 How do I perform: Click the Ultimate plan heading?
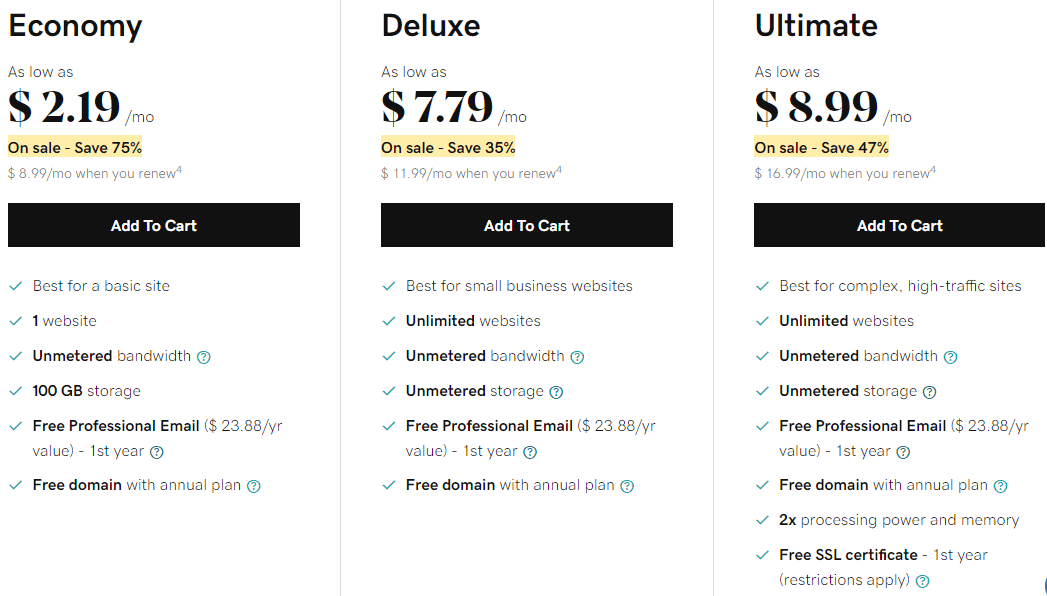tap(816, 26)
